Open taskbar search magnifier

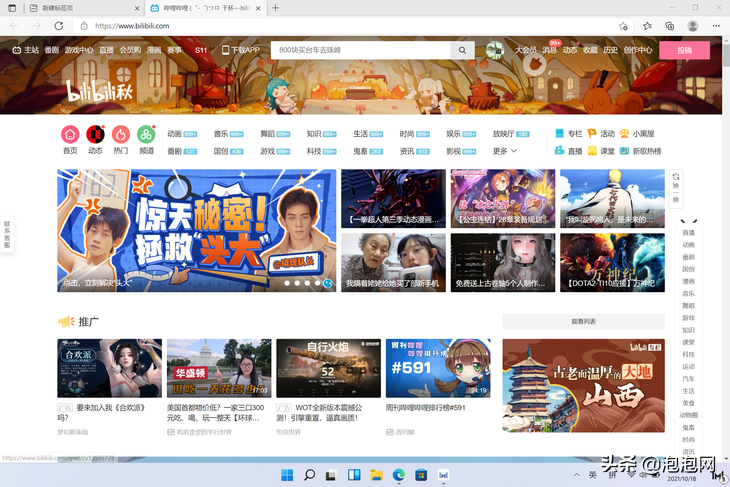(310, 475)
